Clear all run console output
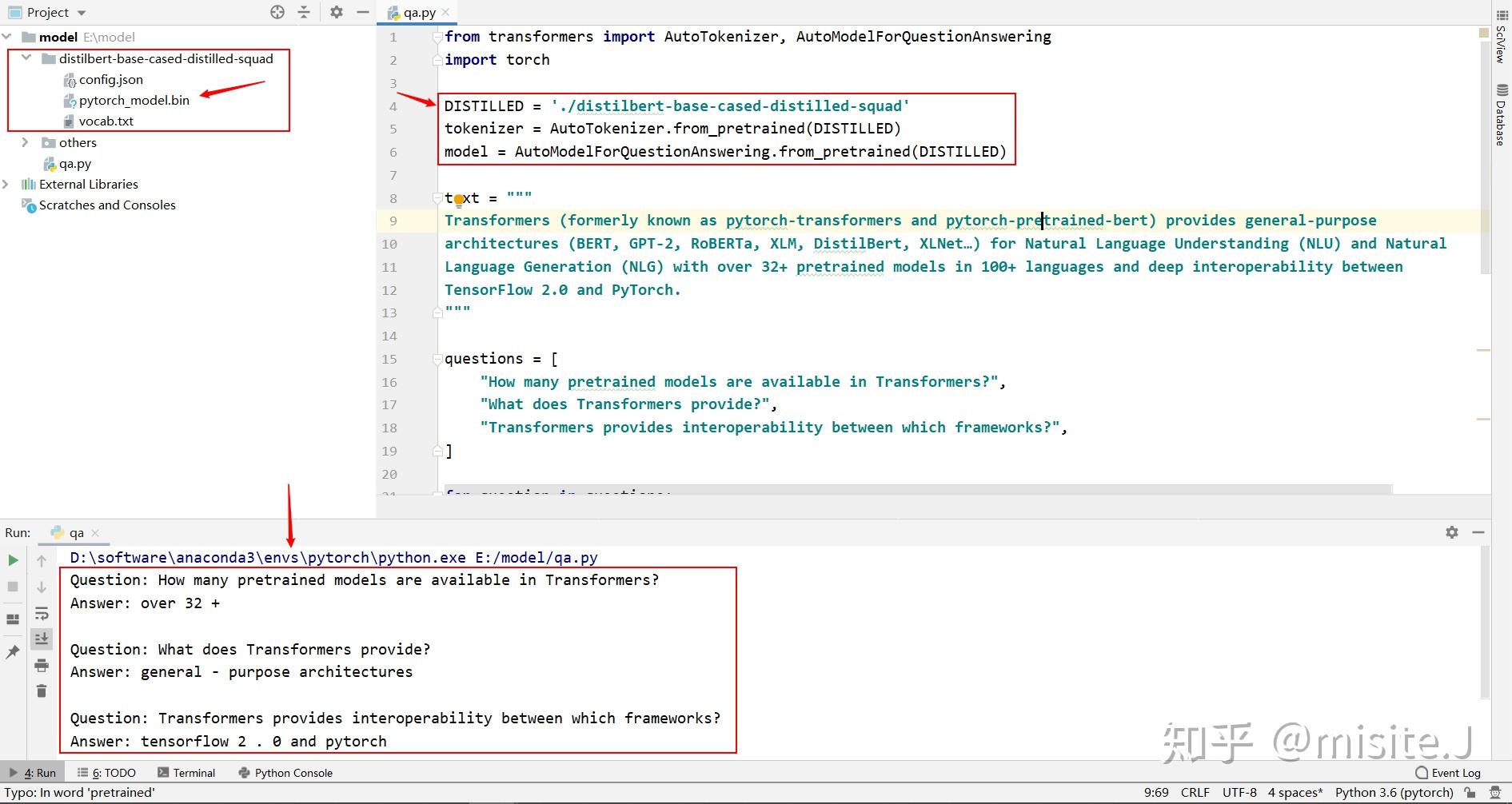Viewport: 1512px width, 804px height. [x=42, y=691]
